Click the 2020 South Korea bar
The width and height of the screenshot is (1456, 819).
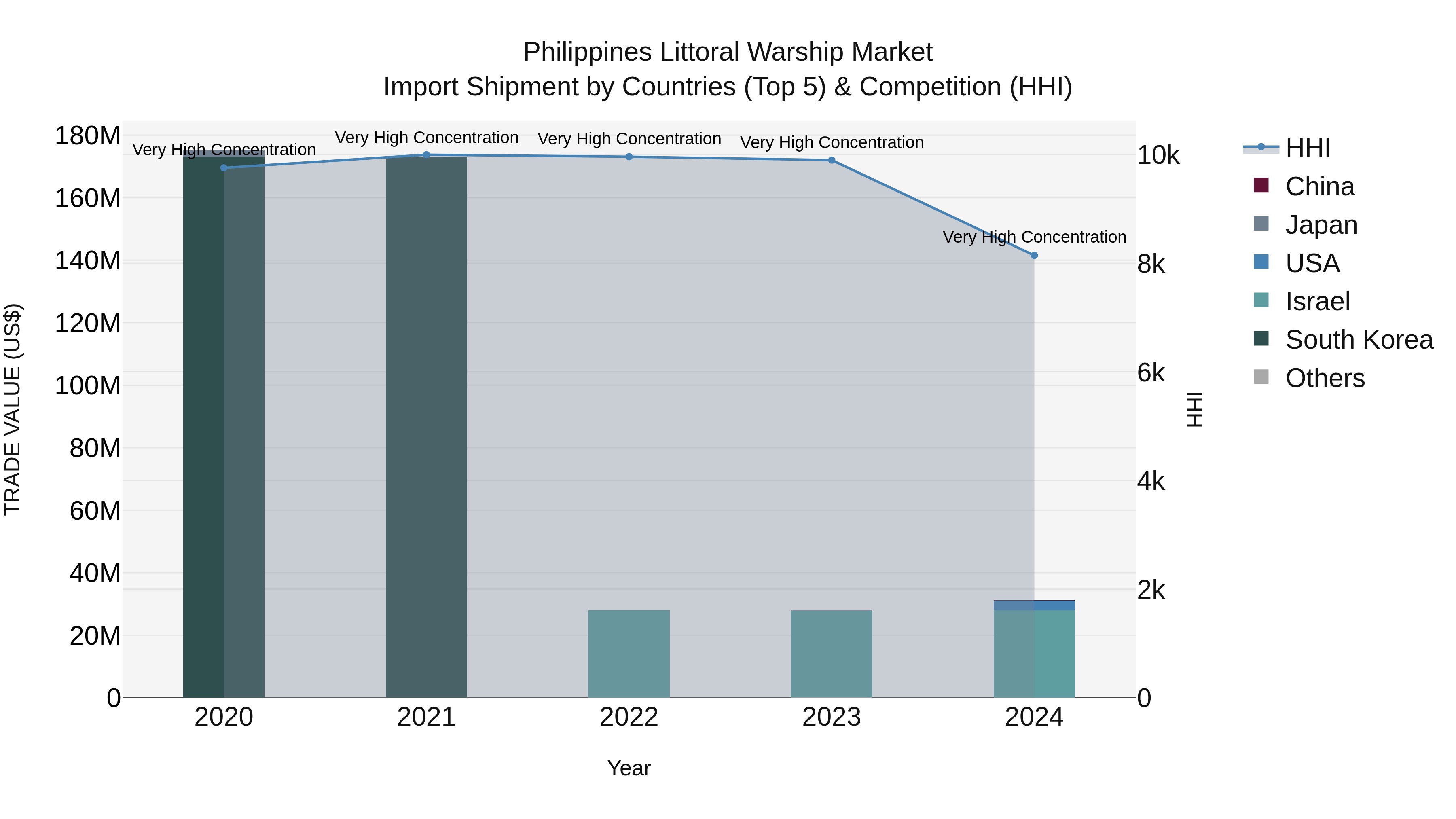(x=224, y=427)
